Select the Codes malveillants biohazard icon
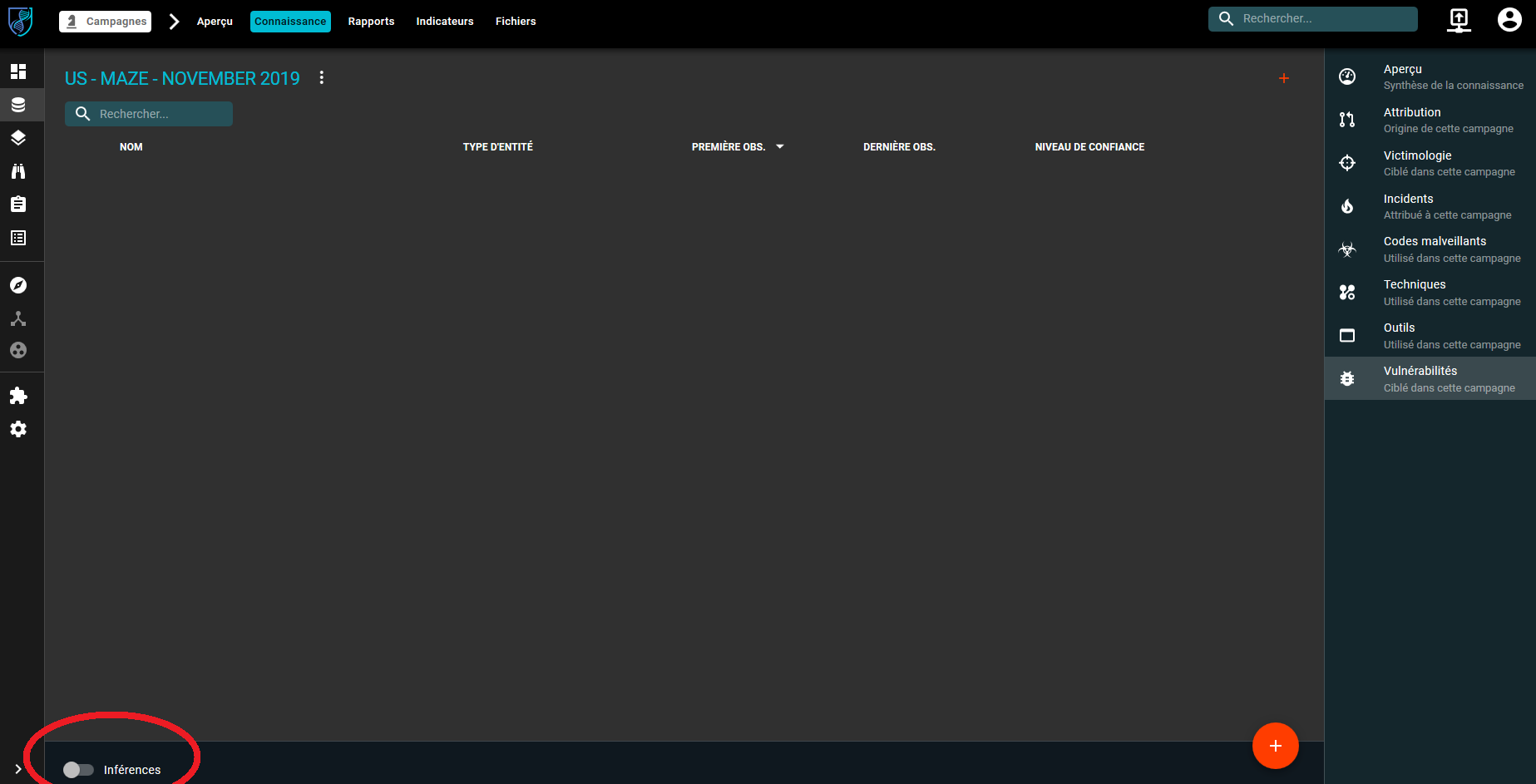 1348,249
